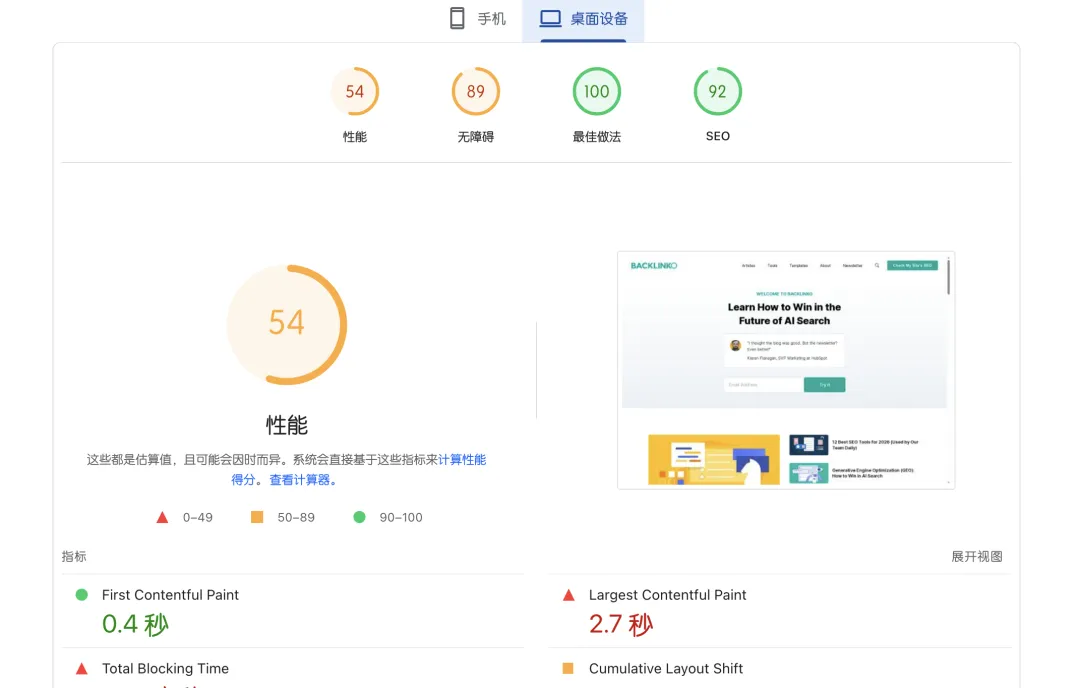The height and width of the screenshot is (688, 1080).
Task: Click the 无障碍 label under score 89
Action: click(475, 136)
